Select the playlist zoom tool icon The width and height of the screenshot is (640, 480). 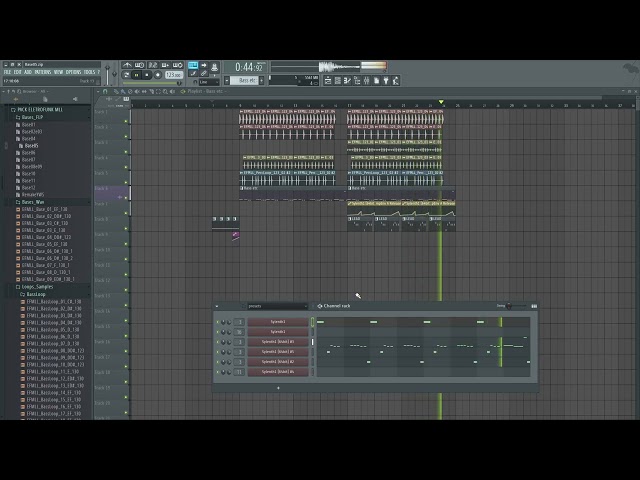coord(165,91)
